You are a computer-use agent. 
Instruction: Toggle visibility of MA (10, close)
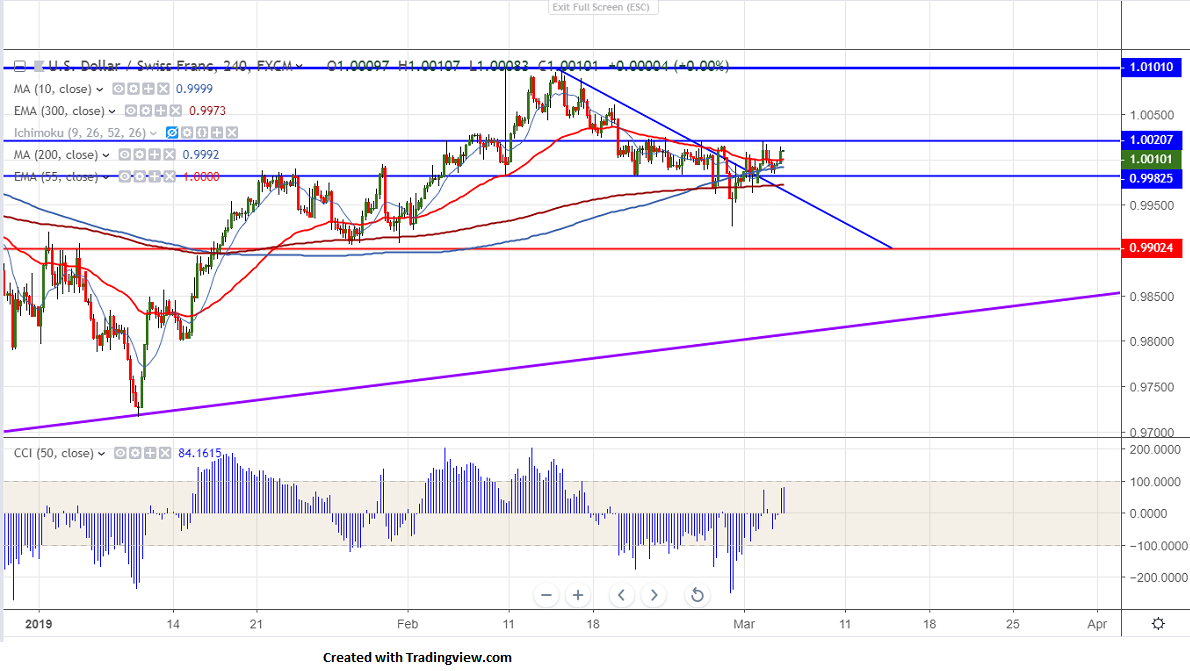[x=118, y=89]
